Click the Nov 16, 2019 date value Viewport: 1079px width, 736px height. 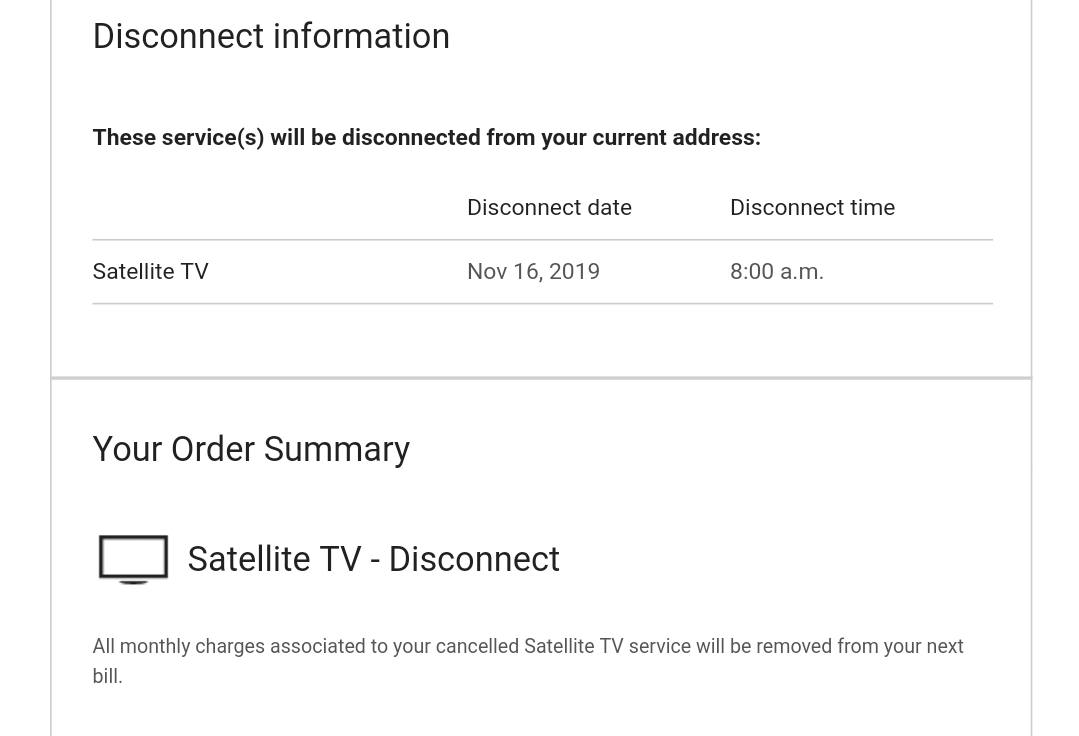(533, 271)
